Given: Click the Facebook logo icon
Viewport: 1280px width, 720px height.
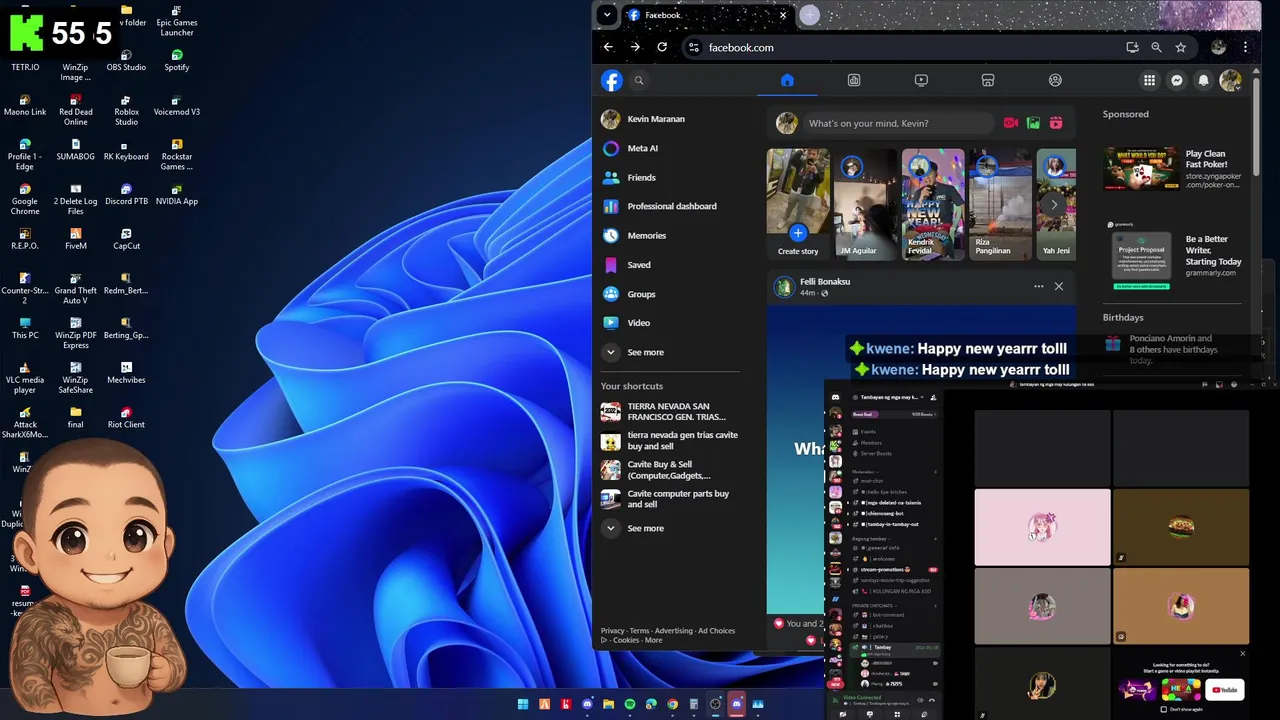Looking at the screenshot, I should [612, 81].
